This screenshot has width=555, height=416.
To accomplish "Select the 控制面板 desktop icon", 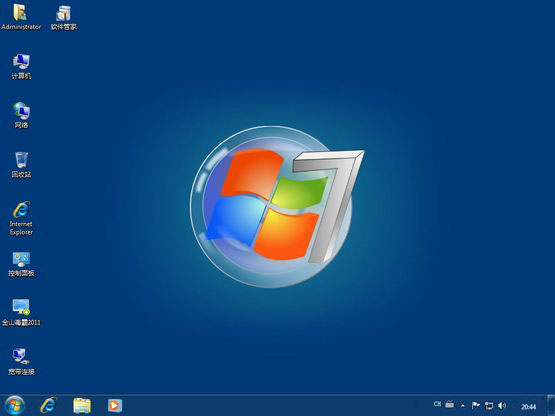I will coord(21,264).
